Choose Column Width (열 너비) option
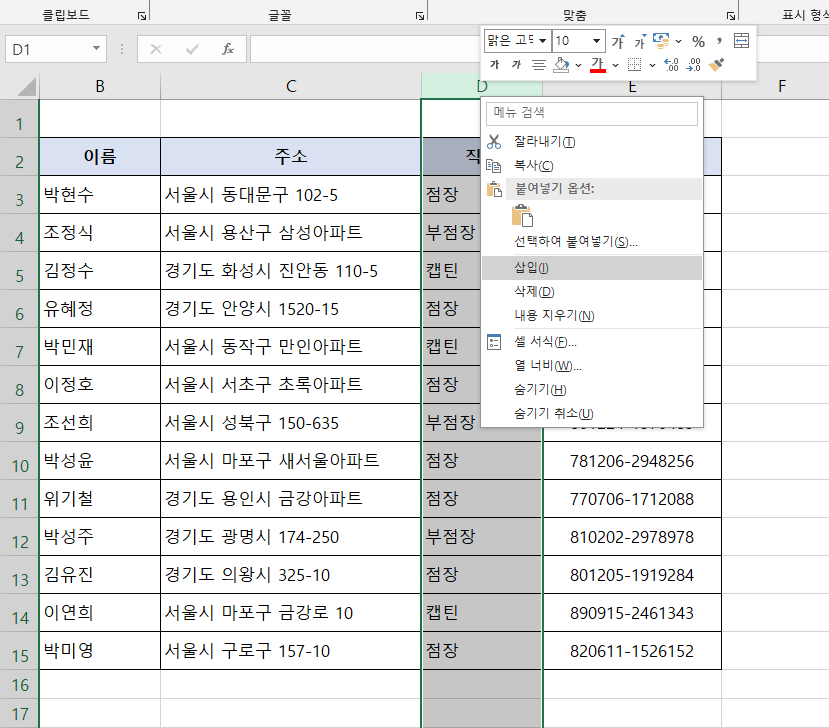Image resolution: width=829 pixels, height=728 pixels. pos(592,366)
